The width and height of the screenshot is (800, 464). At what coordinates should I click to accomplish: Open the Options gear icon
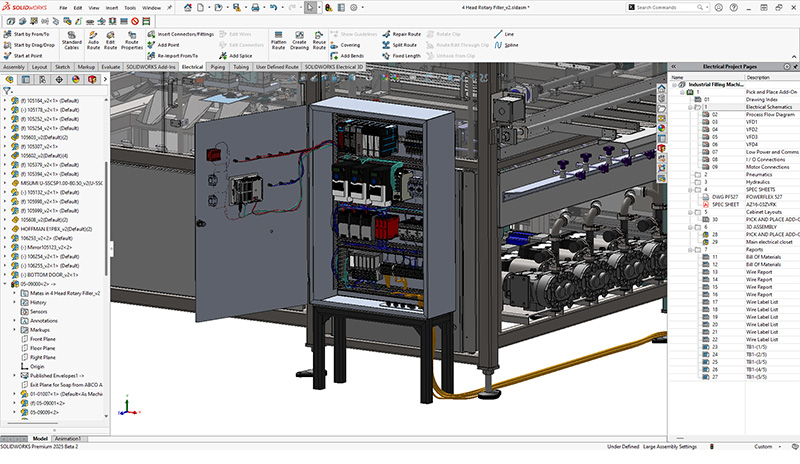354,7
